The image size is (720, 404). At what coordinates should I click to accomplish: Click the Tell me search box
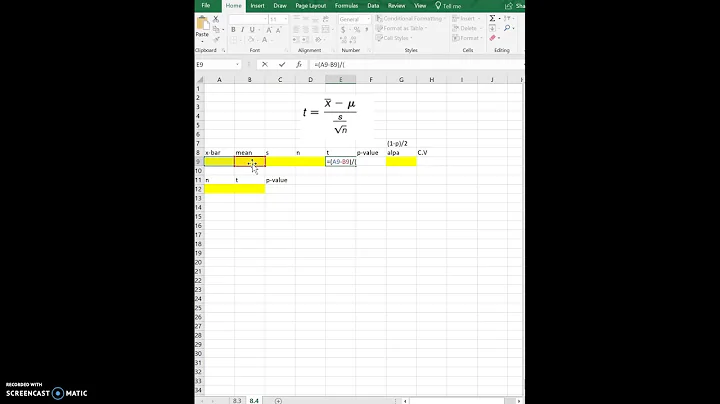(448, 6)
